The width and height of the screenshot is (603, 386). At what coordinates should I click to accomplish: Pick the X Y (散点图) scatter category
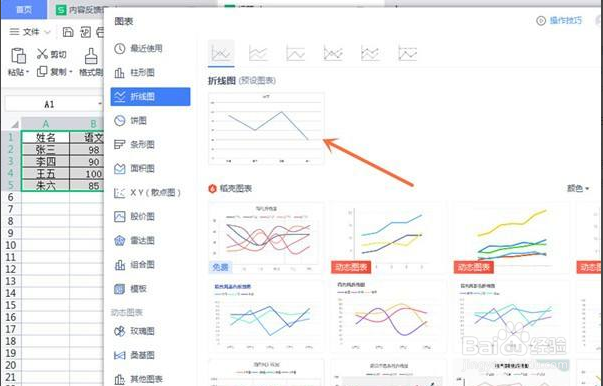147,193
